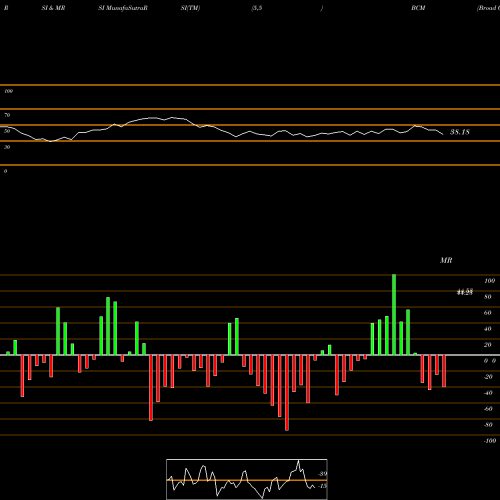500x500 pixels.
Task: Click the -60 level on MR axis
Action: point(488,409)
